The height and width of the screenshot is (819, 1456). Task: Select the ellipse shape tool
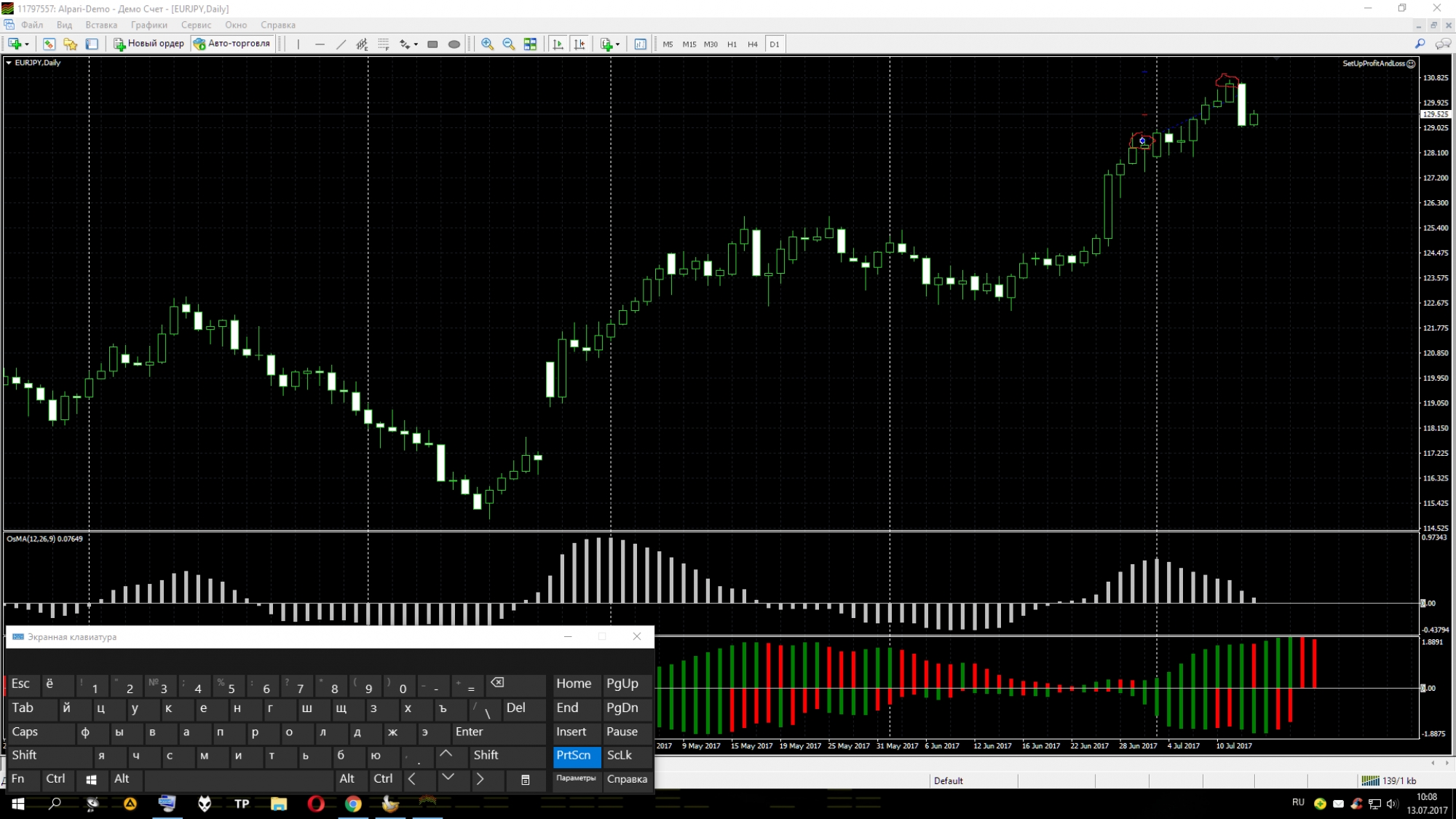coord(454,44)
